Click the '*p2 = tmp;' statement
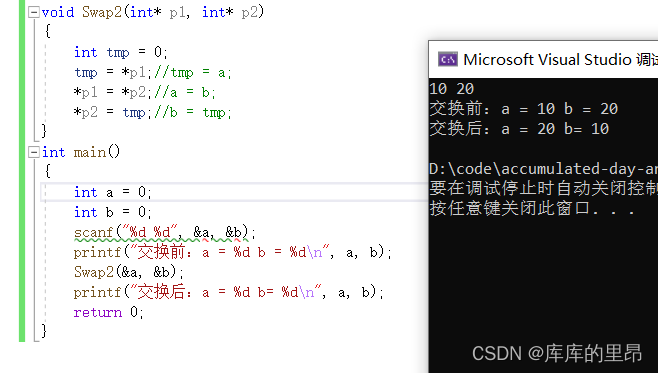The height and width of the screenshot is (373, 658). point(112,112)
